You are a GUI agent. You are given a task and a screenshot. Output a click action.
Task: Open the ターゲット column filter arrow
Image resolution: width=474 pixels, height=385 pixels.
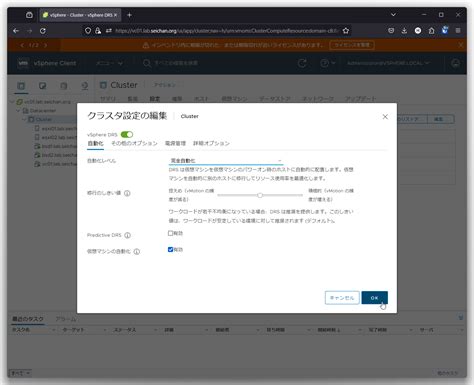104,330
